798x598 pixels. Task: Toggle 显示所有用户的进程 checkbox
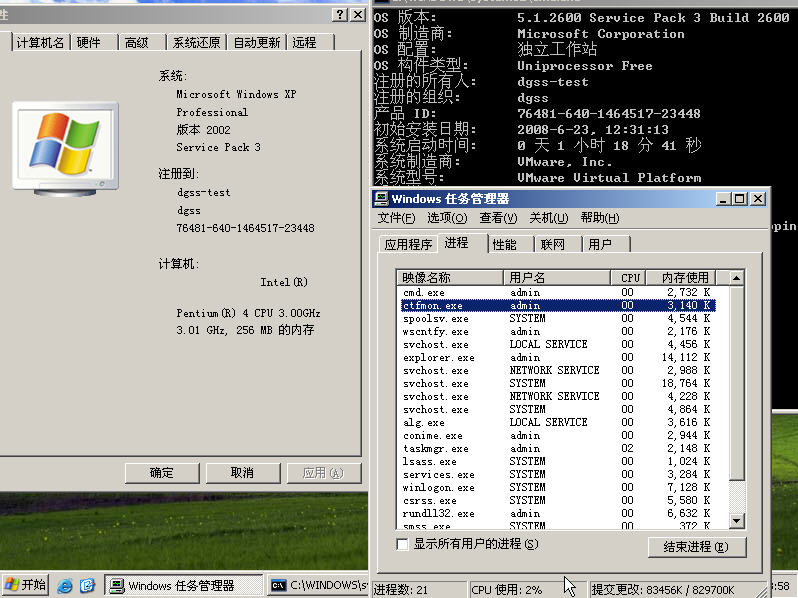[402, 545]
